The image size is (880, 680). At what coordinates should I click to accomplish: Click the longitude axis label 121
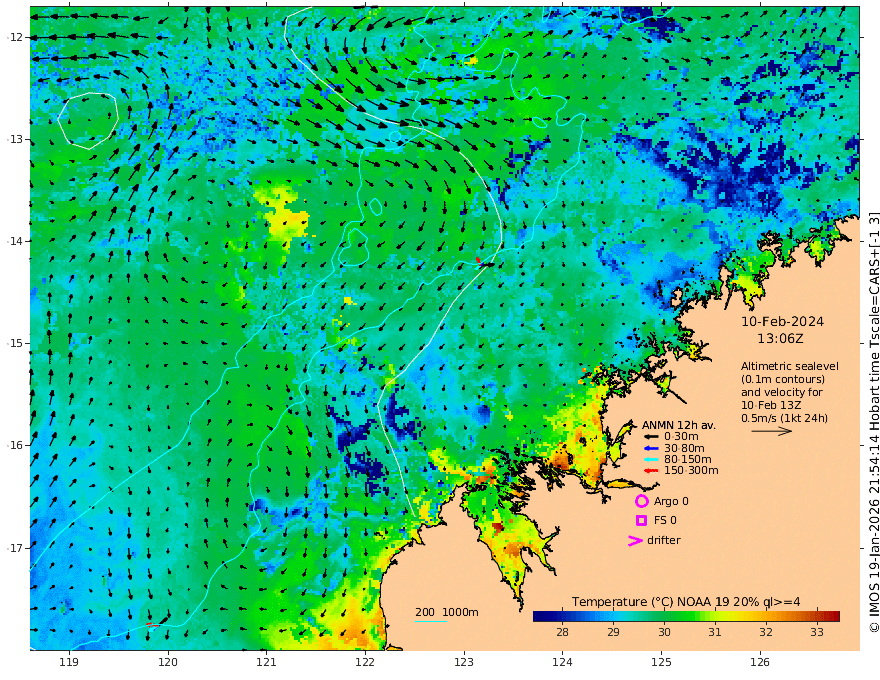click(266, 663)
